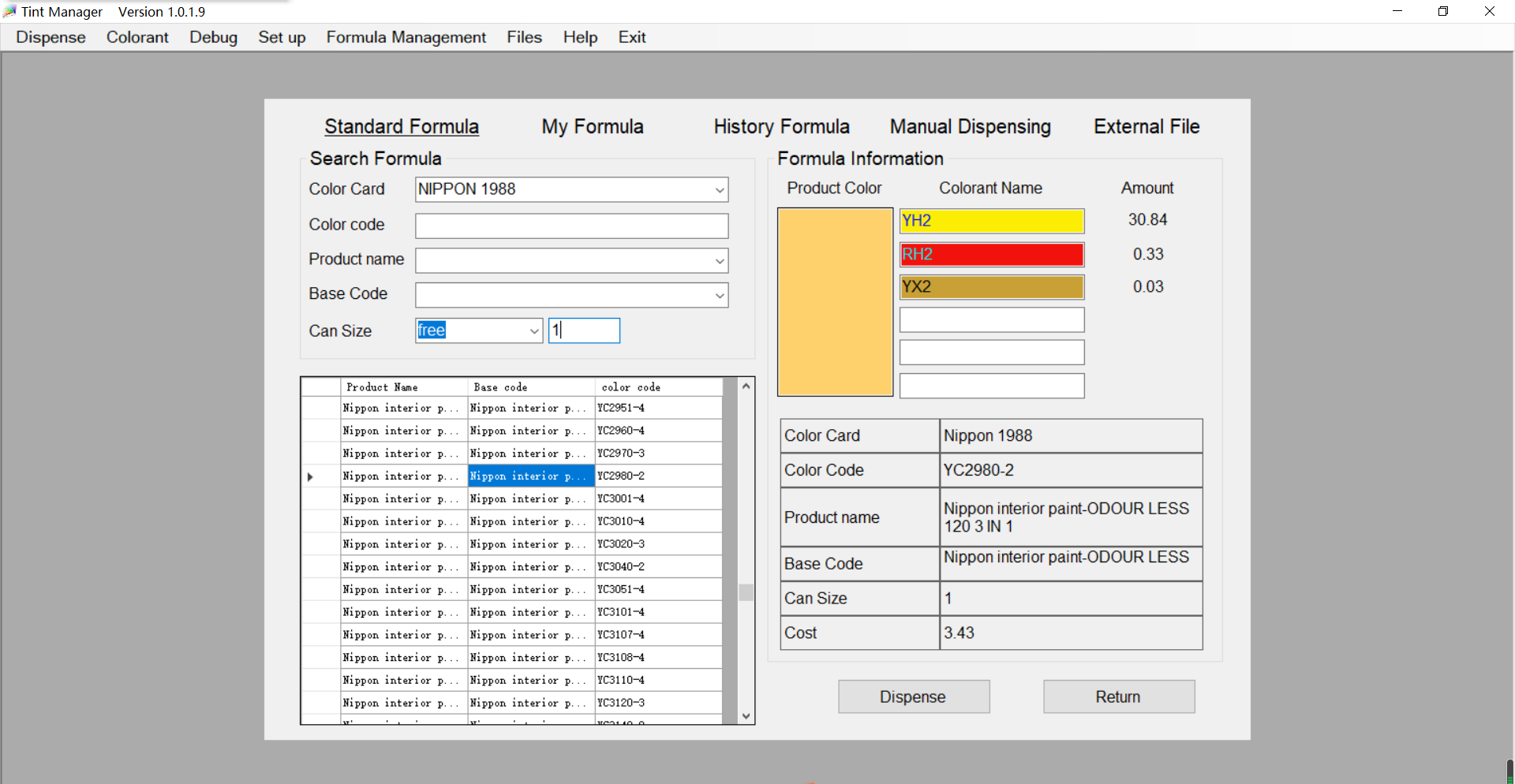Image resolution: width=1515 pixels, height=784 pixels.
Task: Select the yellow YH2 colorant swatch
Action: pos(992,221)
